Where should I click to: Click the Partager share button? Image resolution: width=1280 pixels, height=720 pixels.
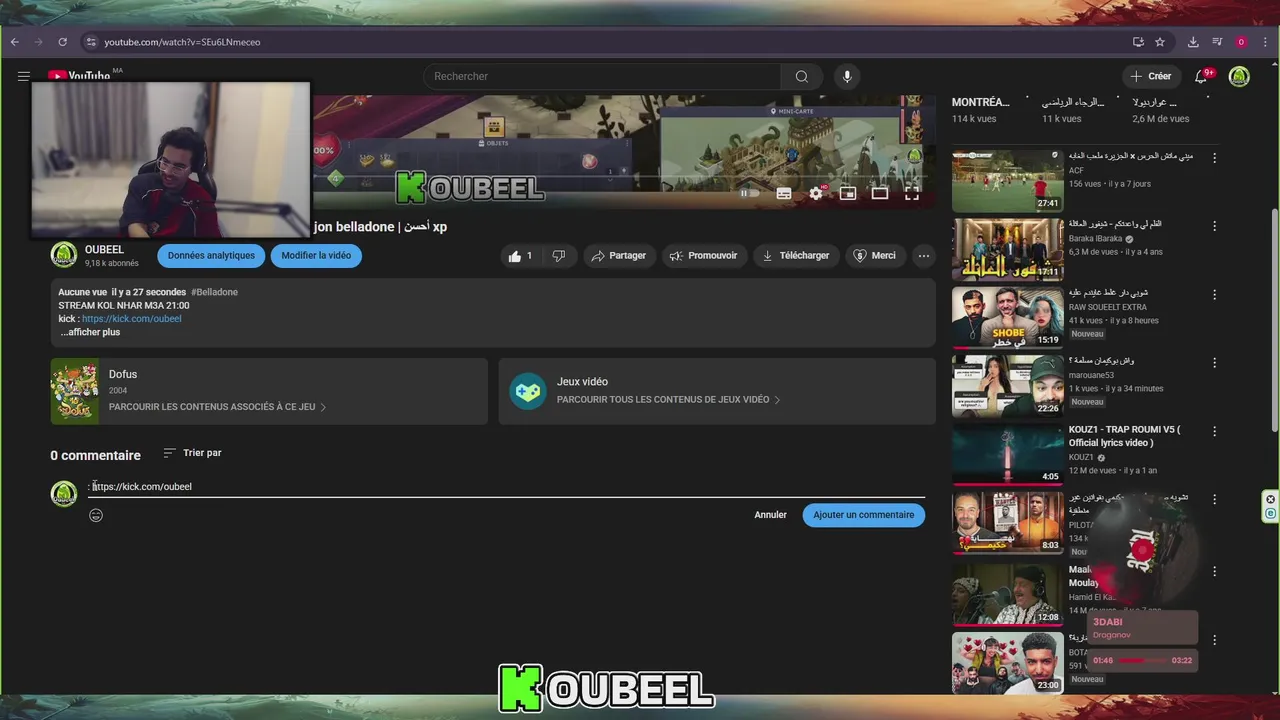[618, 256]
